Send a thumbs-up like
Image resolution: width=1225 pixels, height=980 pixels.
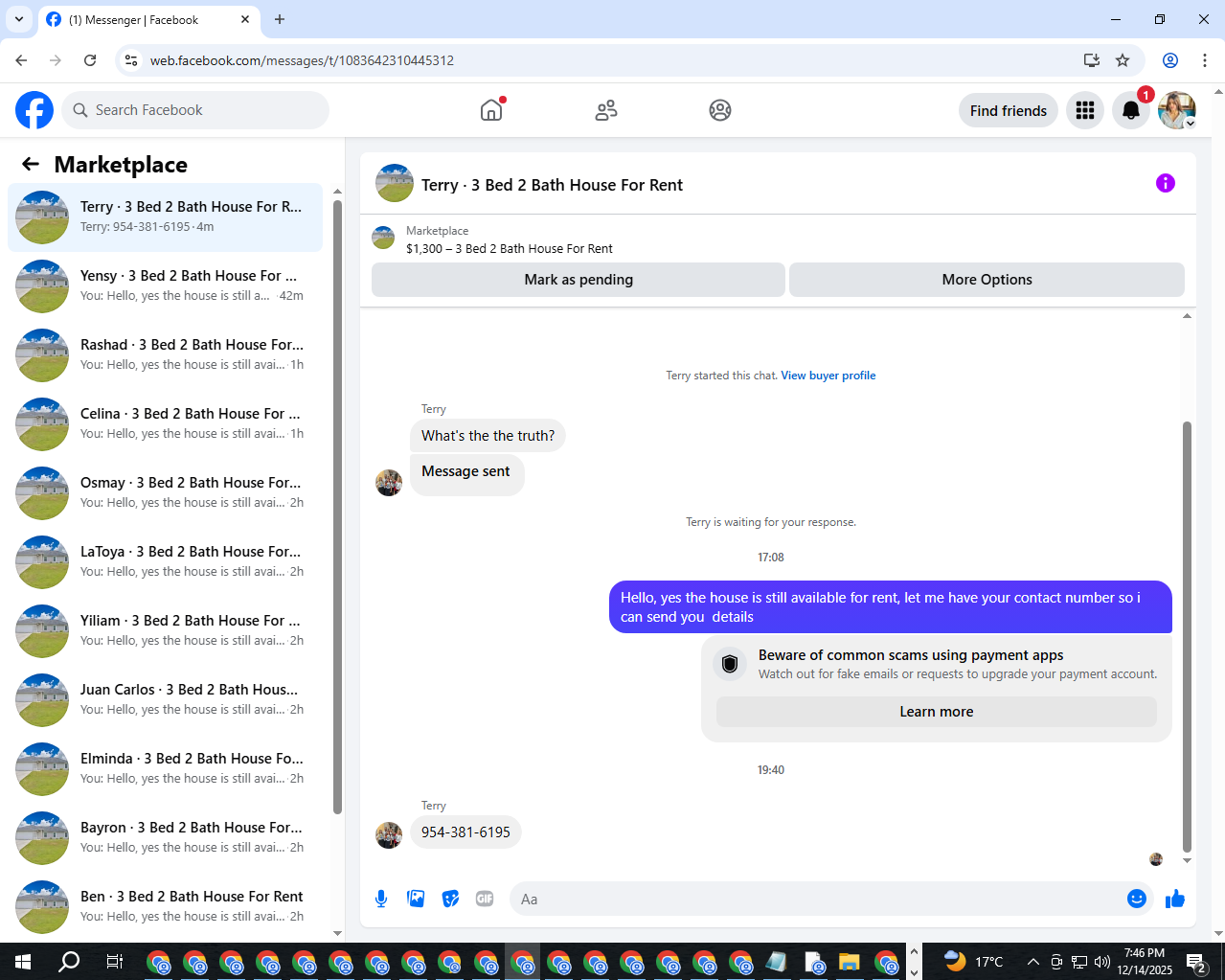click(x=1175, y=899)
